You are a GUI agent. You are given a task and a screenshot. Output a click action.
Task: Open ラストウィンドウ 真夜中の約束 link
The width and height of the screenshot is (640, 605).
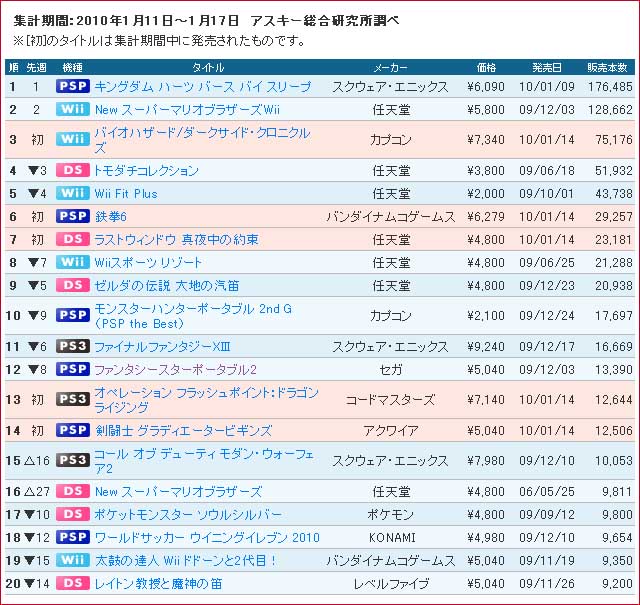tap(177, 240)
